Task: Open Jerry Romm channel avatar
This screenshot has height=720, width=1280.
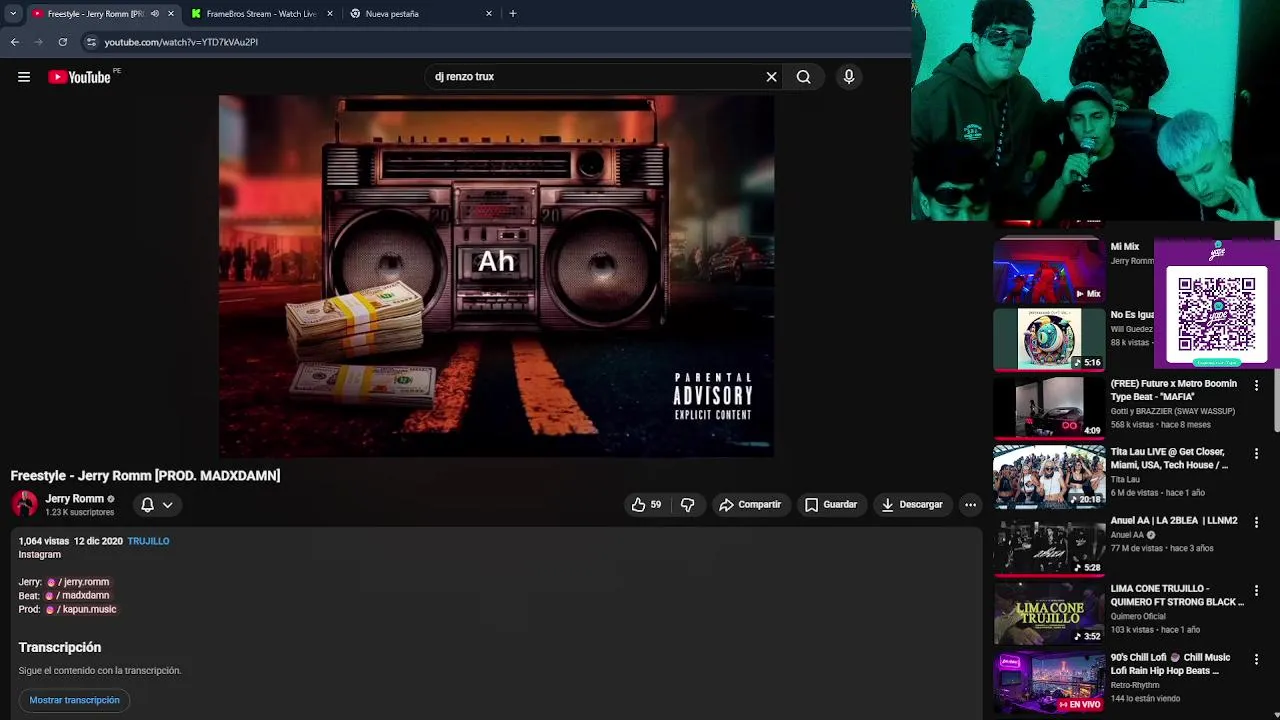Action: click(x=25, y=504)
